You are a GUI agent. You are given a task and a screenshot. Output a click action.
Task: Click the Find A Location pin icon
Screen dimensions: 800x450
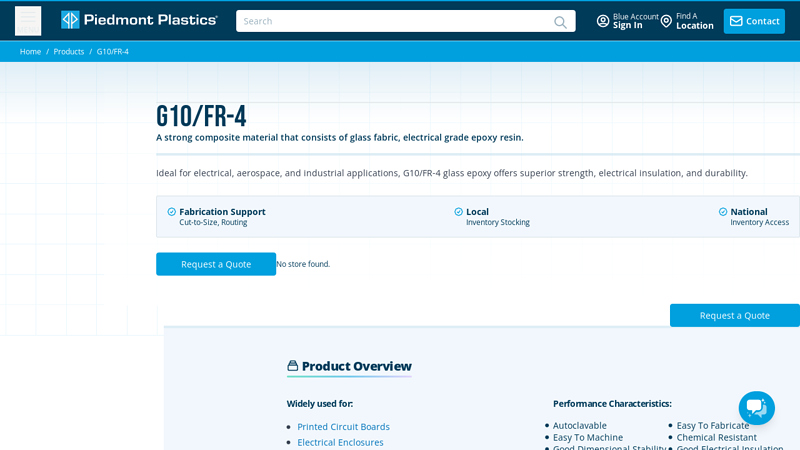coord(666,21)
